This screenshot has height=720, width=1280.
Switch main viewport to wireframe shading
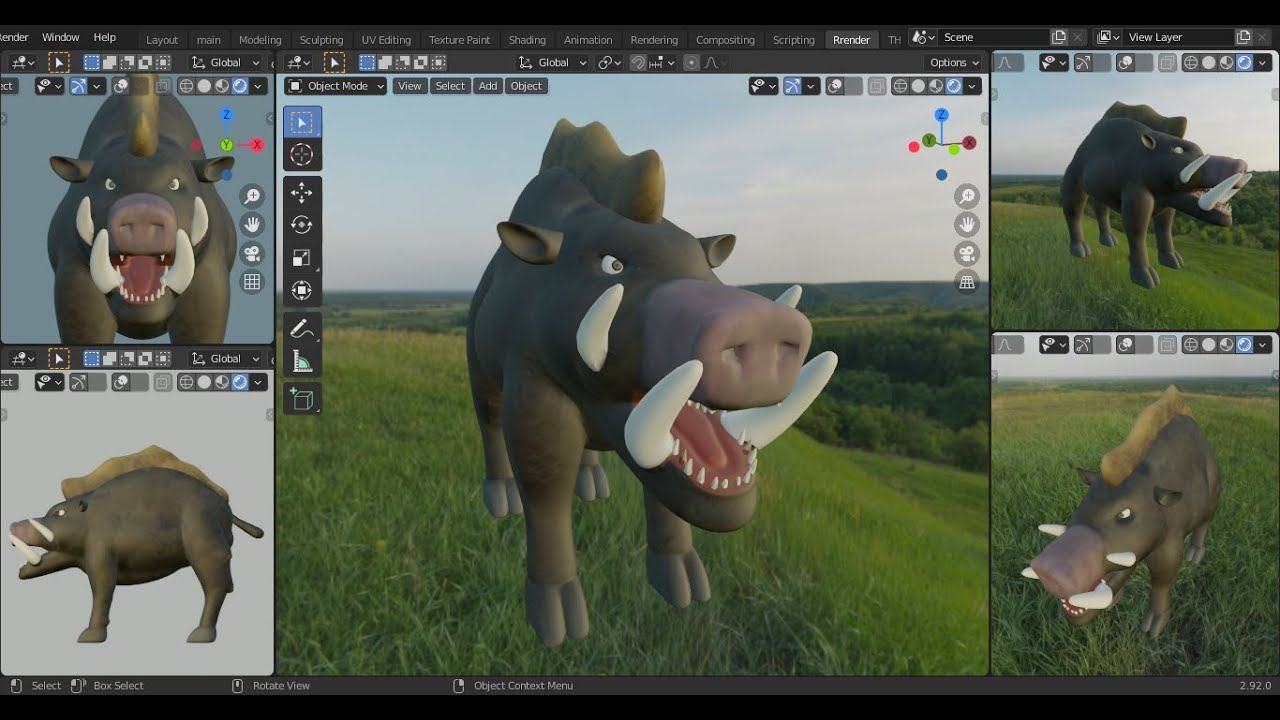(900, 86)
